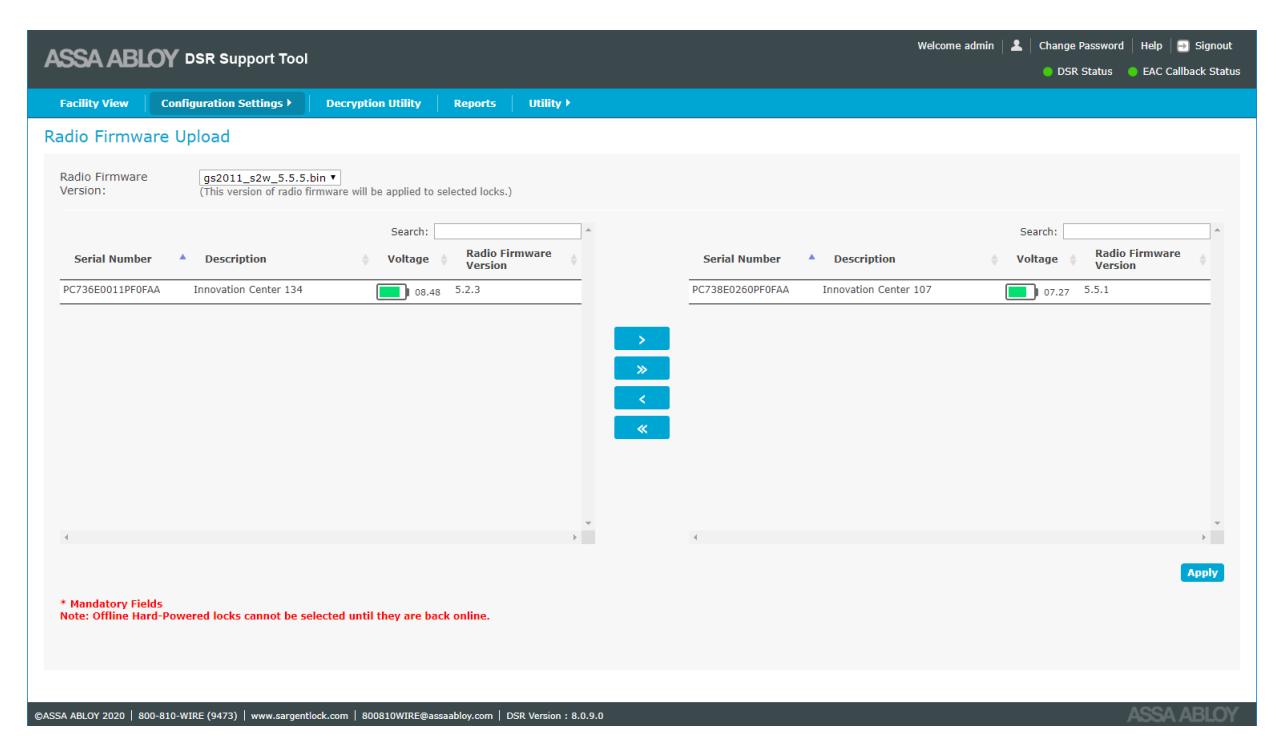1288x753 pixels.
Task: Select row PC738E0260PF0FAA
Action: point(950,292)
